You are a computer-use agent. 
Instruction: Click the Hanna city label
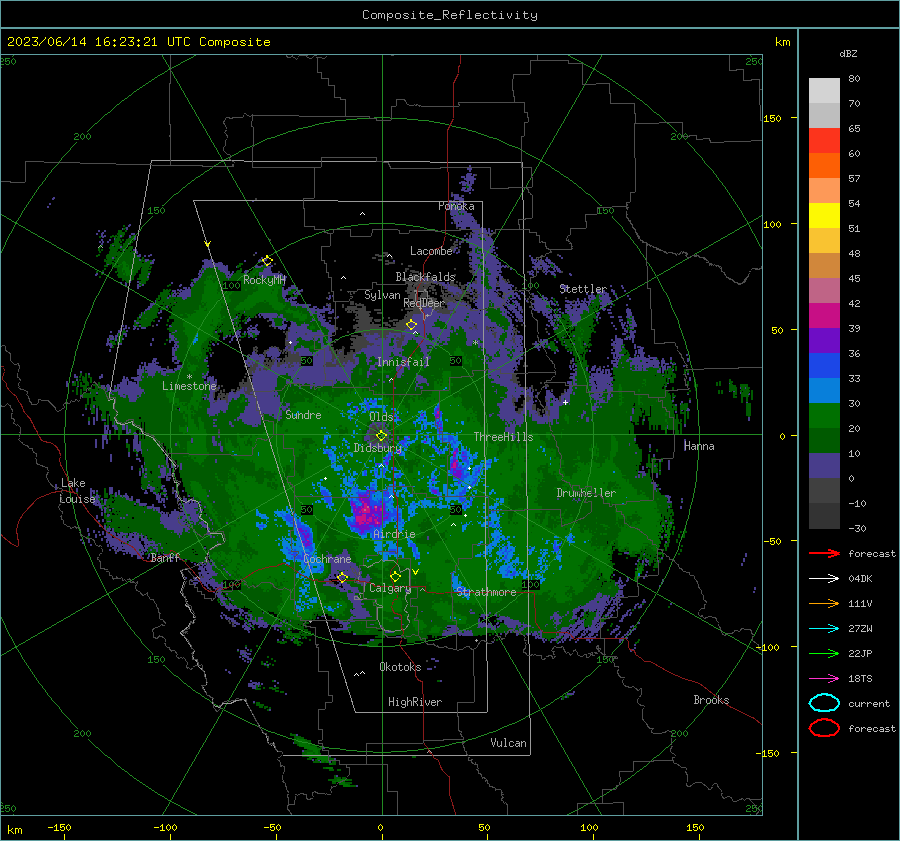[699, 446]
